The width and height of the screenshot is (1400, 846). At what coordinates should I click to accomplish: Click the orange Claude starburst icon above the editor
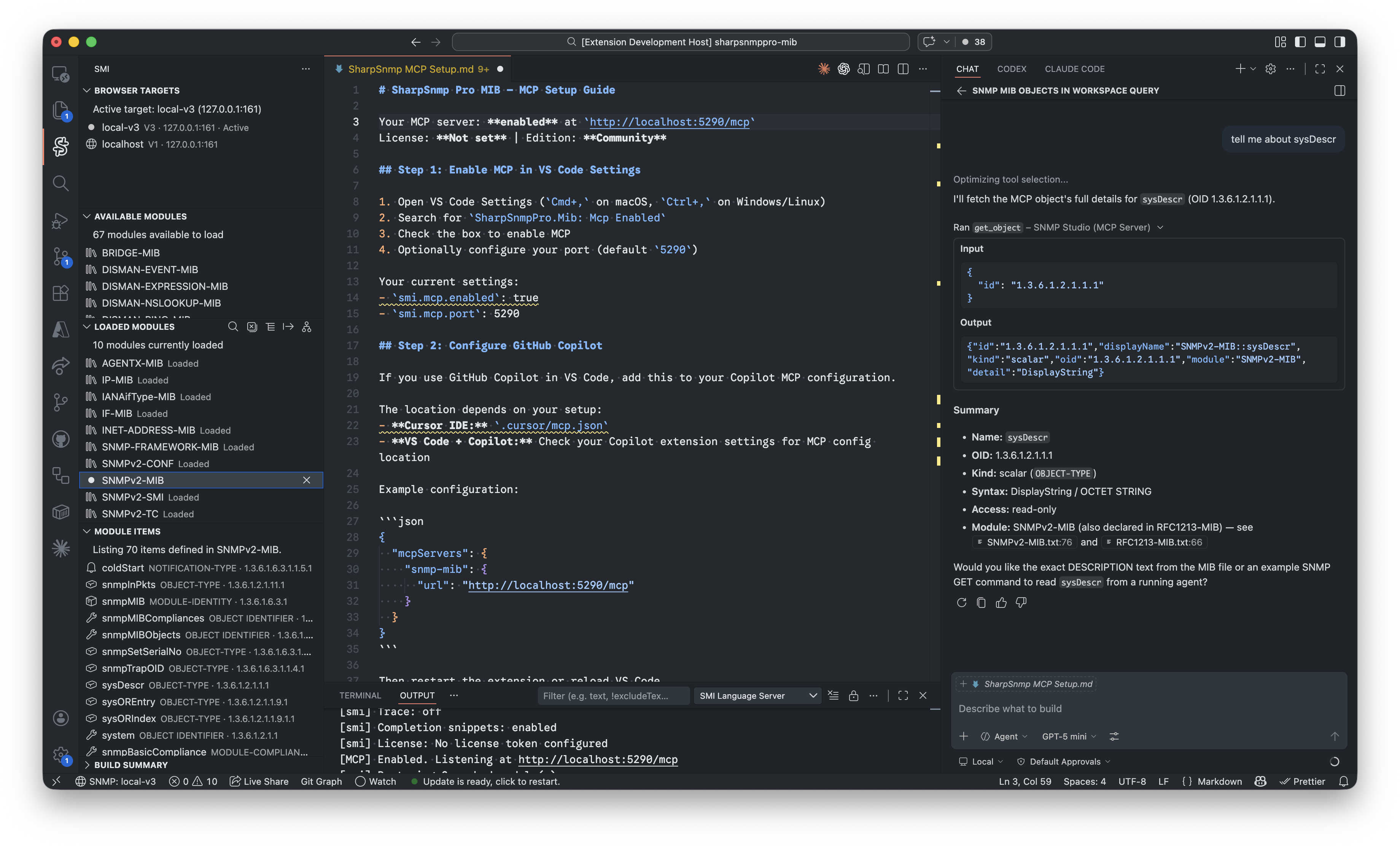click(823, 69)
